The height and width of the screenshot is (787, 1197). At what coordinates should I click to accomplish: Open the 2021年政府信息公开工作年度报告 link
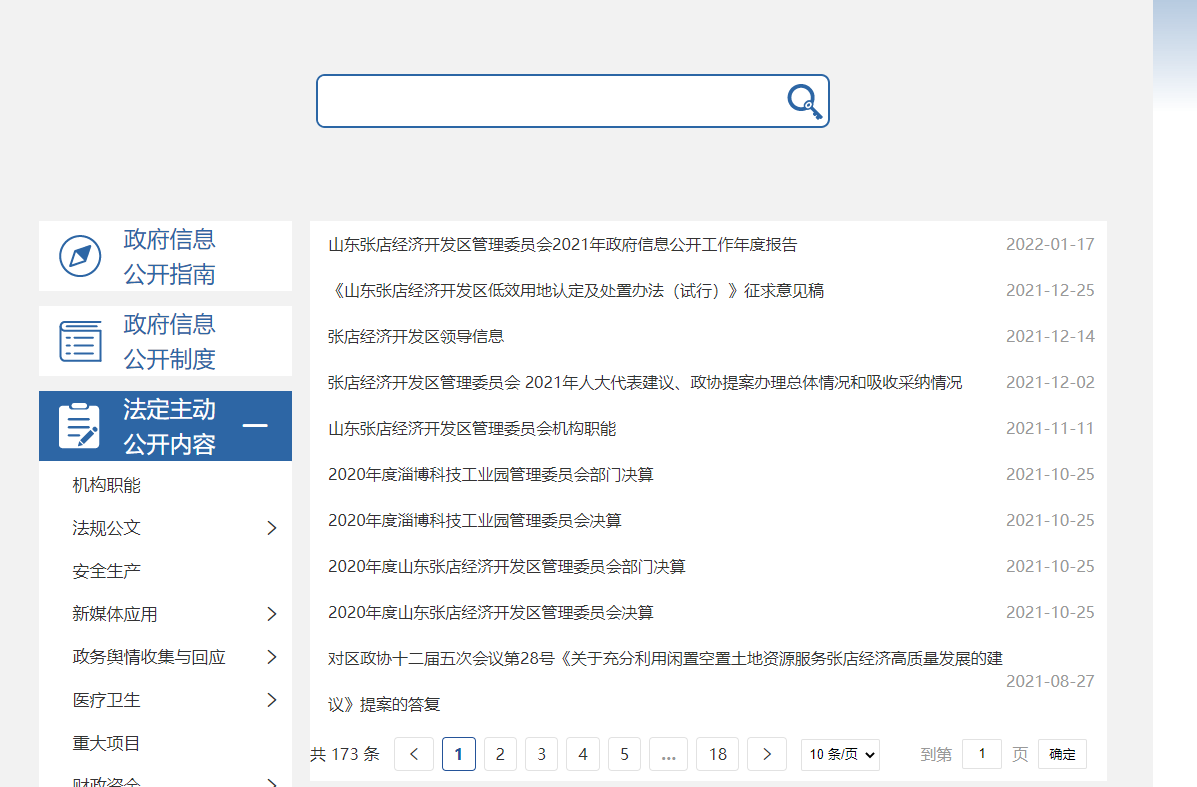pos(562,244)
